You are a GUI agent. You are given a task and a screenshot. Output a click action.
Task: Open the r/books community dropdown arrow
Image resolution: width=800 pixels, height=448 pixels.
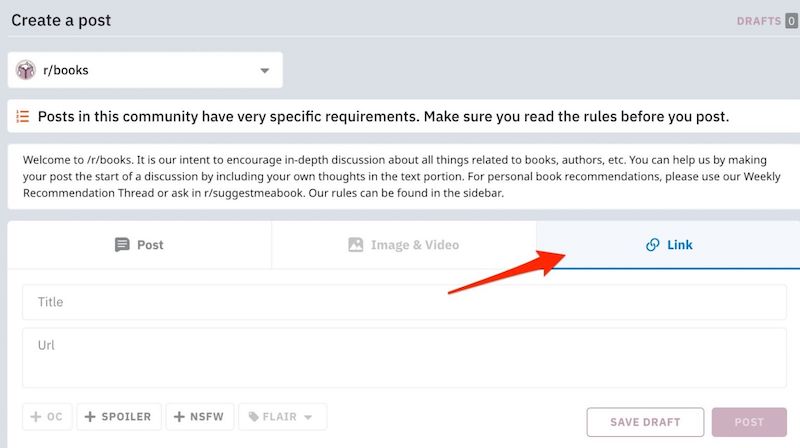[x=264, y=70]
